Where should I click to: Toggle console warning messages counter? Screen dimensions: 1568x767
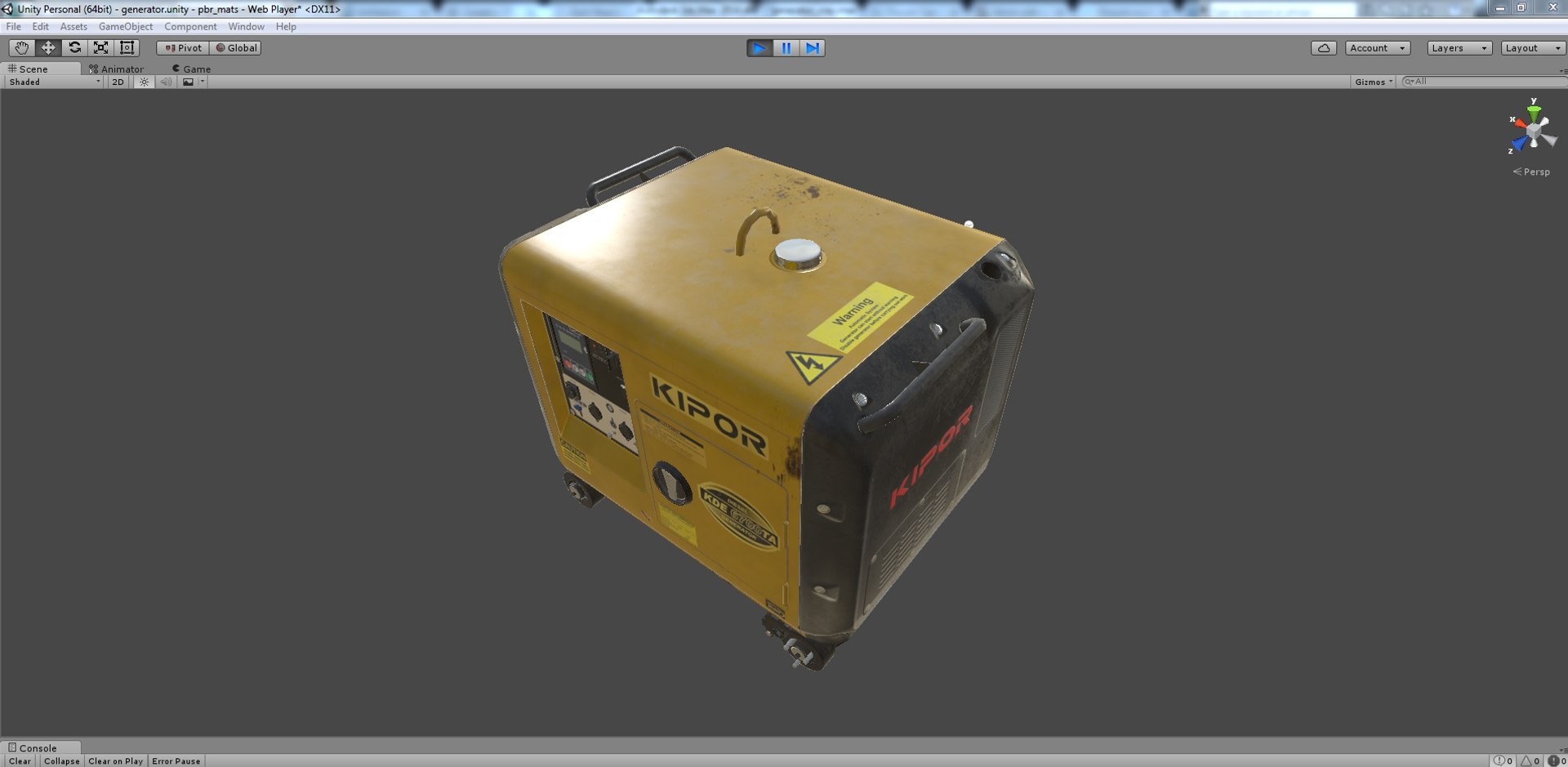coord(1530,761)
